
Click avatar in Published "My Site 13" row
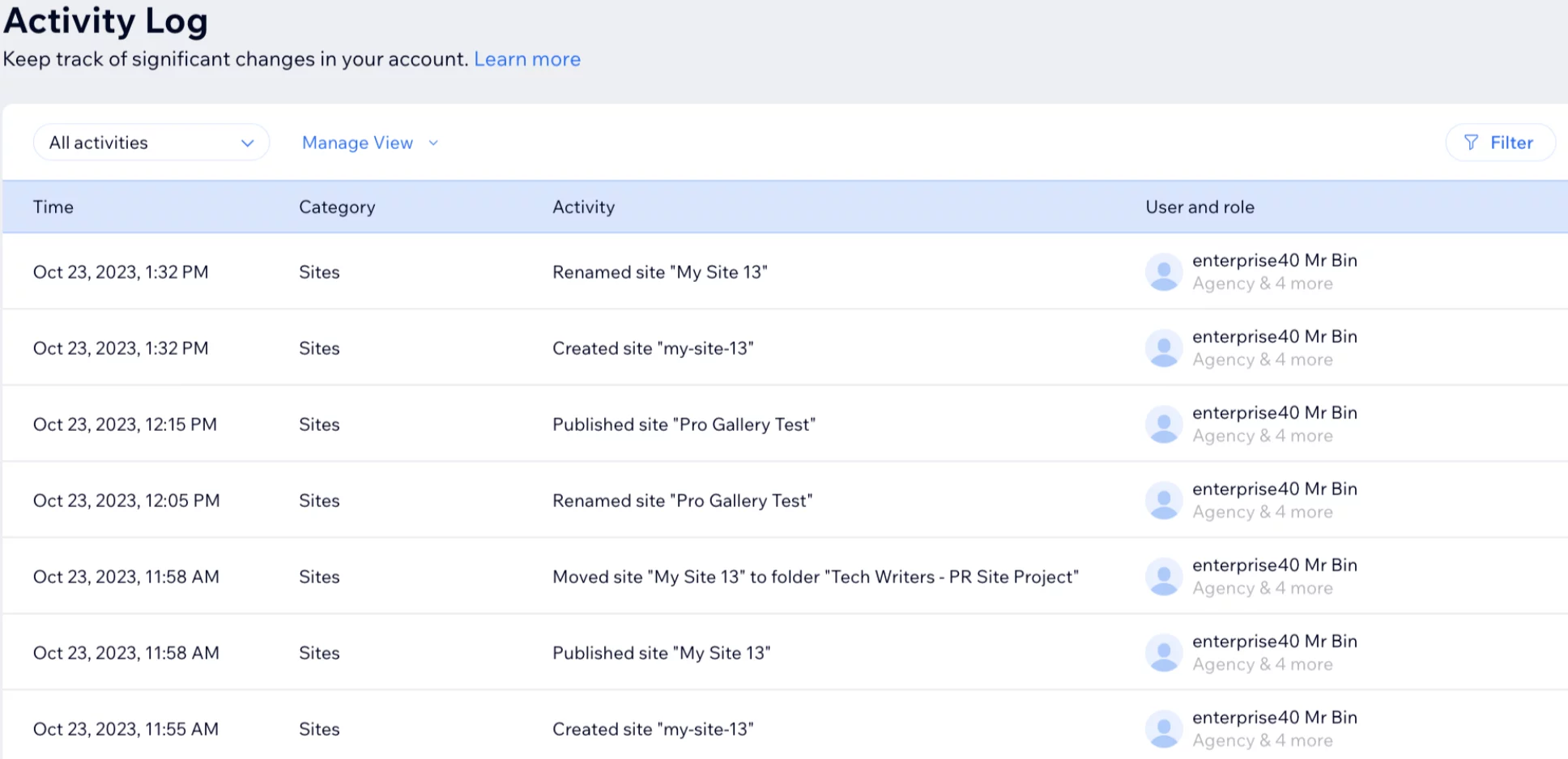[1164, 653]
